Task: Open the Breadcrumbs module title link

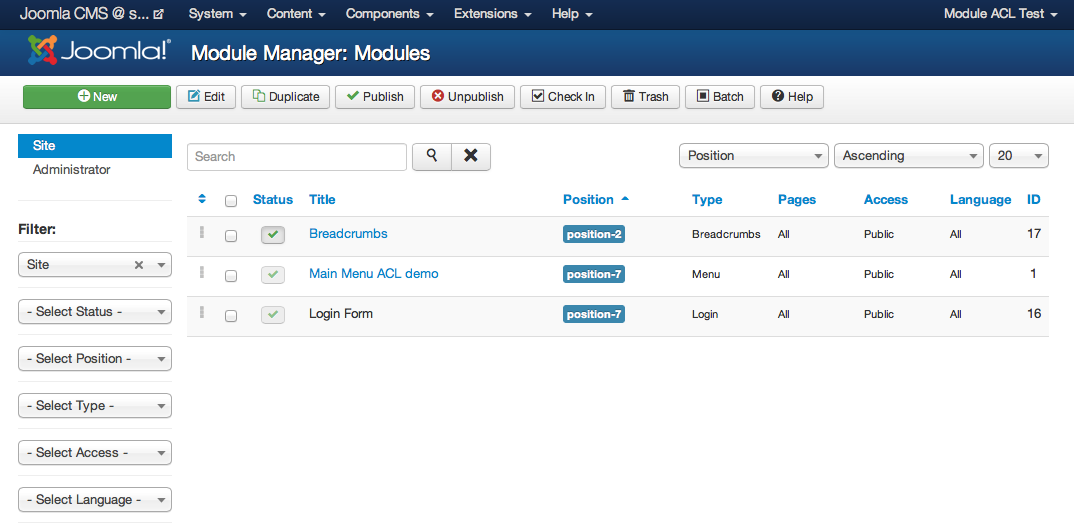Action: click(348, 234)
